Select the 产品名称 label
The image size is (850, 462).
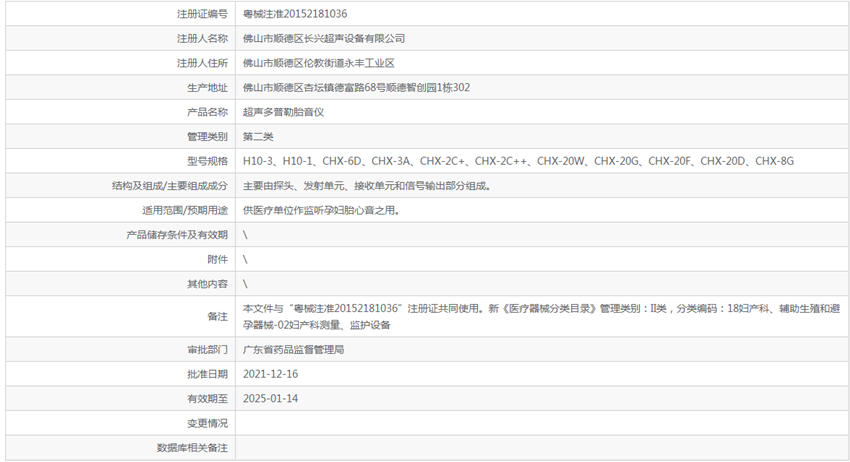point(207,112)
